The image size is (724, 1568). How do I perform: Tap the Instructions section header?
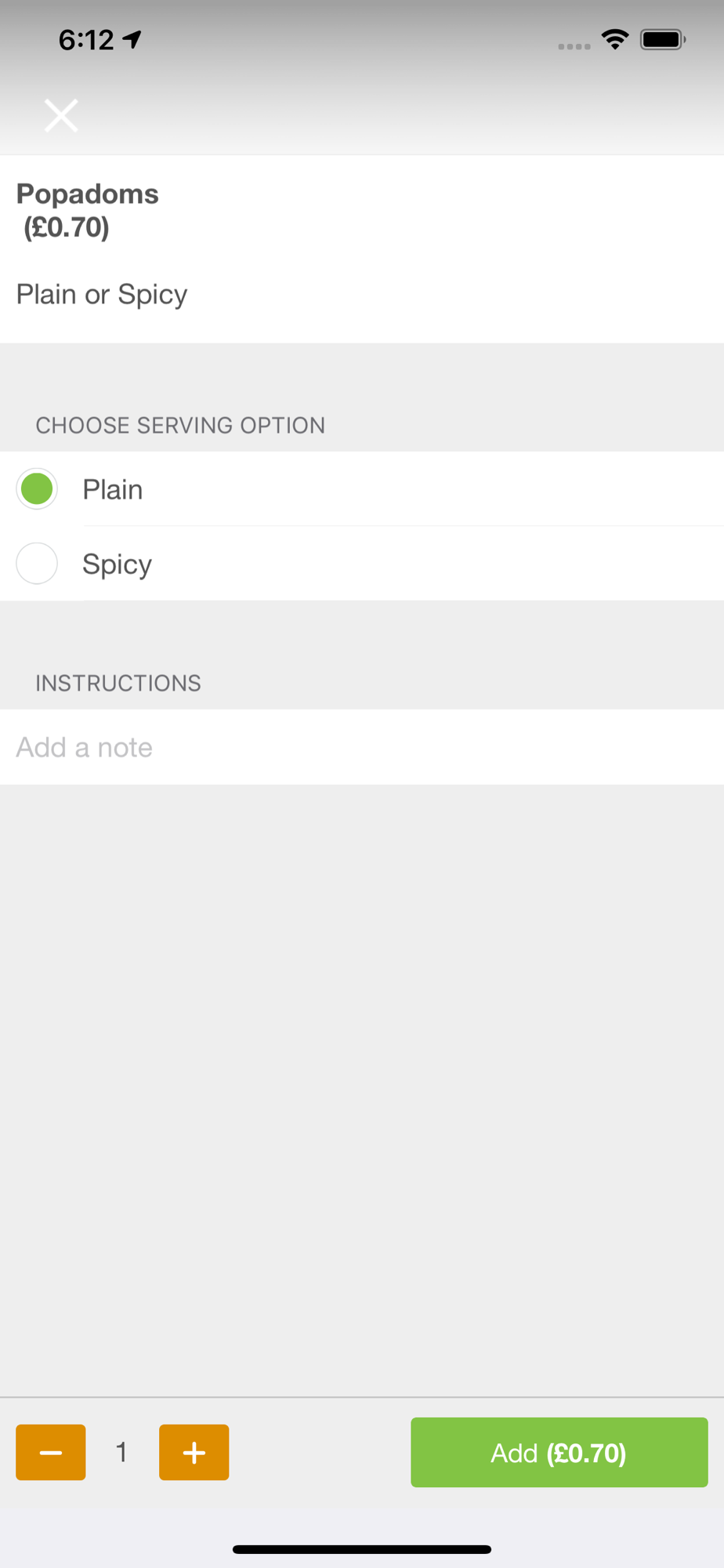pyautogui.click(x=118, y=683)
